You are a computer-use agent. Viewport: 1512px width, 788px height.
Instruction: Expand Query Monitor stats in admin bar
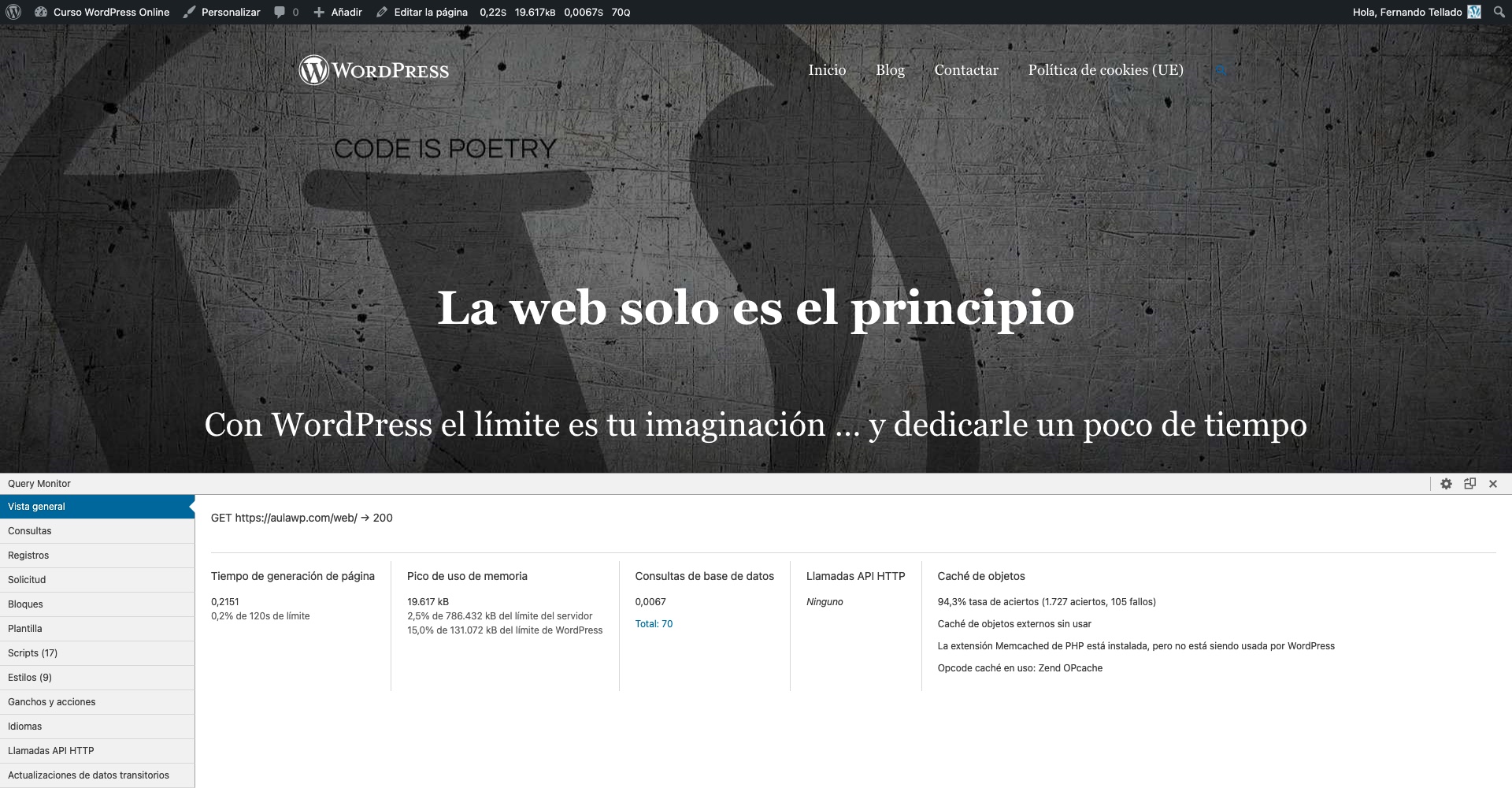(x=554, y=12)
